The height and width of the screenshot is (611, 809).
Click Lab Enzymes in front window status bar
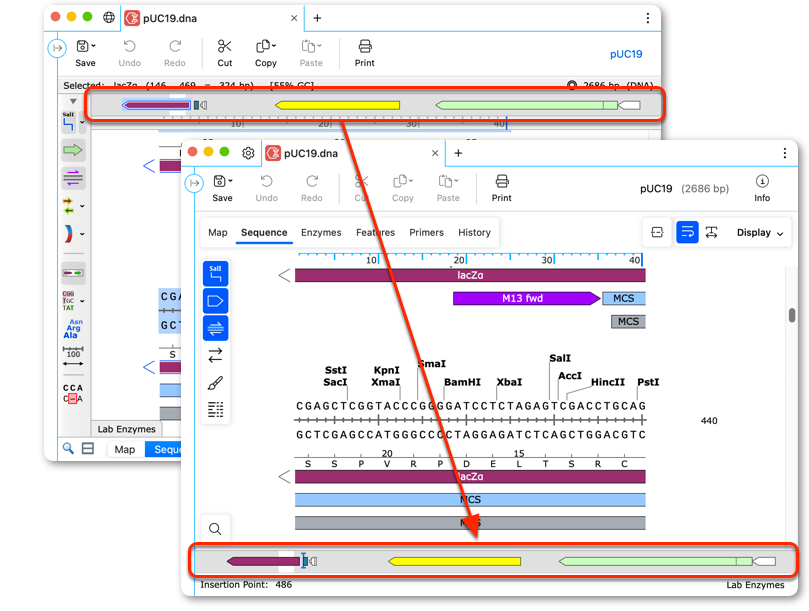click(755, 585)
